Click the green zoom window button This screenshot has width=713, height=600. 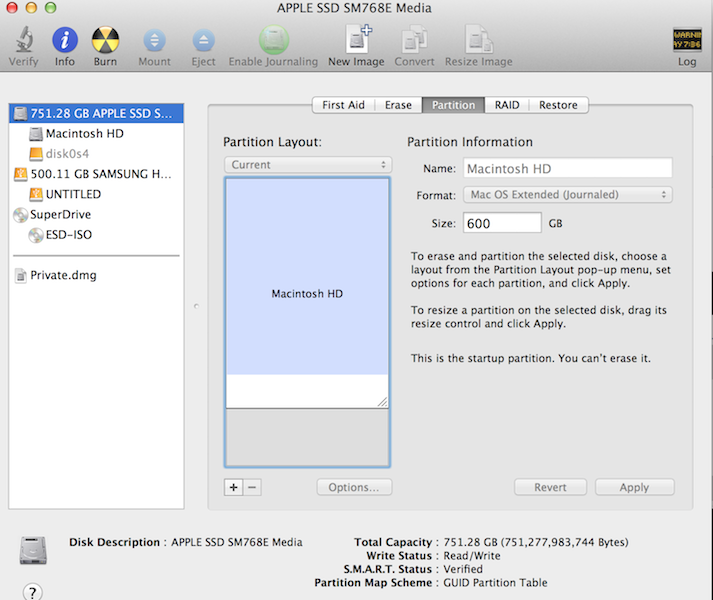[x=50, y=7]
